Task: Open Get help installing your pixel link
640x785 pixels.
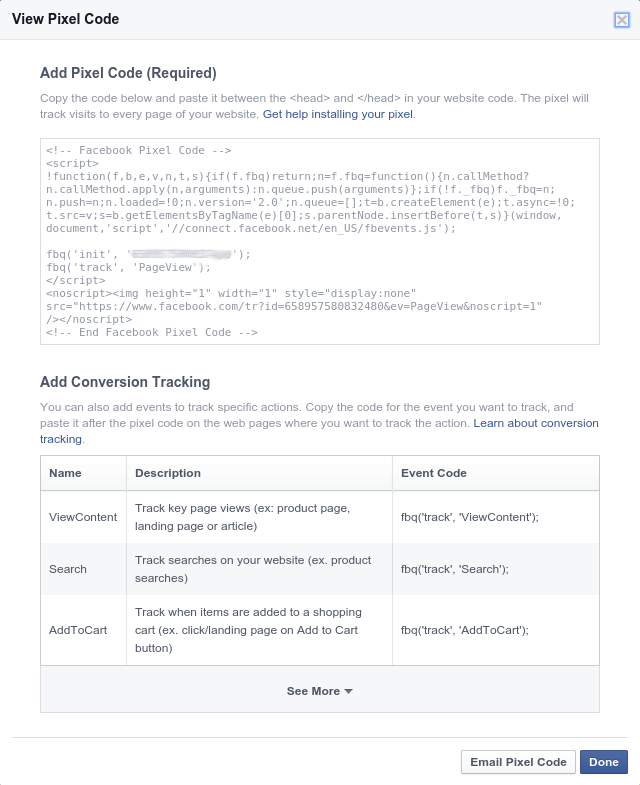Action: 338,114
